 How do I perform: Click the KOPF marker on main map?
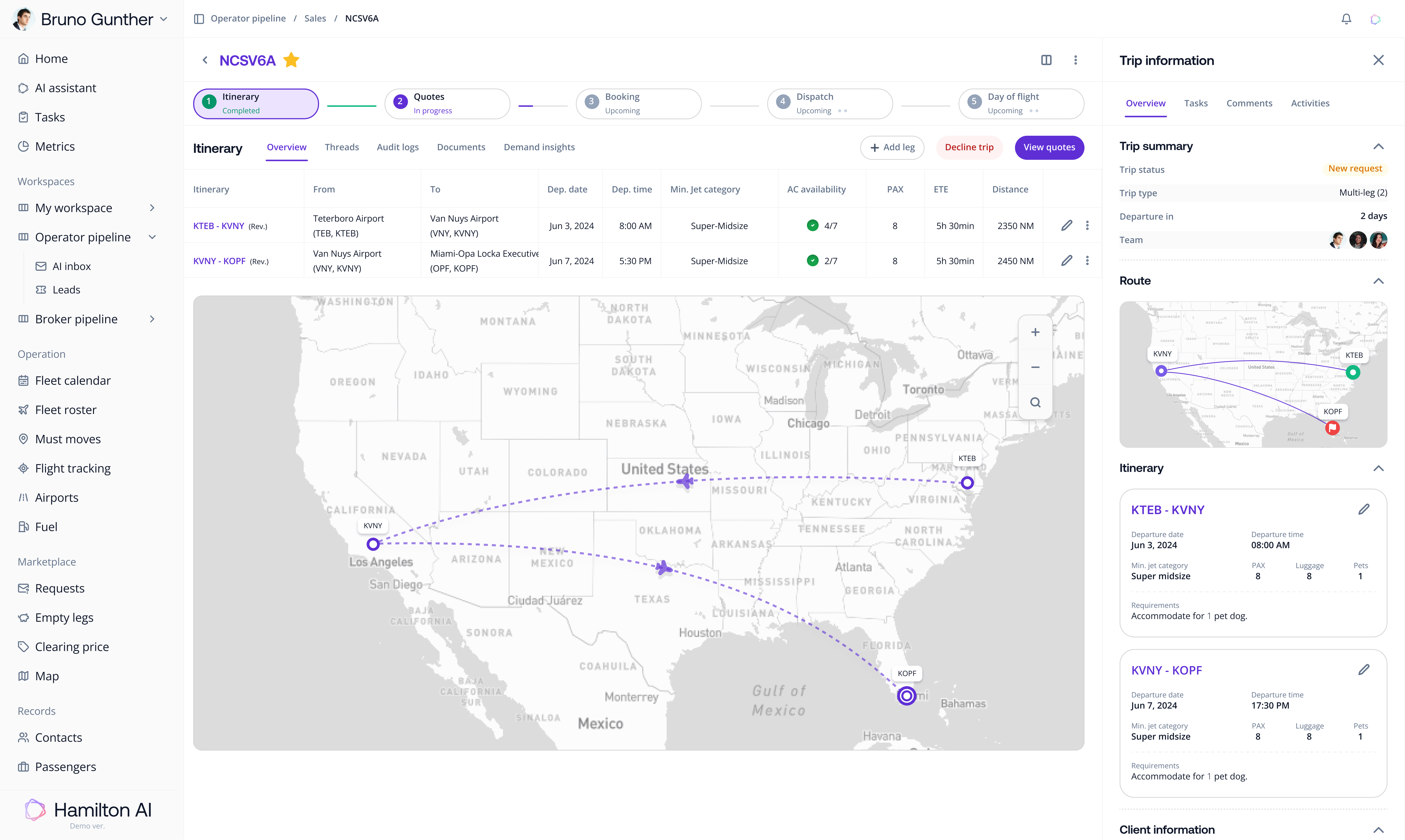click(x=906, y=696)
